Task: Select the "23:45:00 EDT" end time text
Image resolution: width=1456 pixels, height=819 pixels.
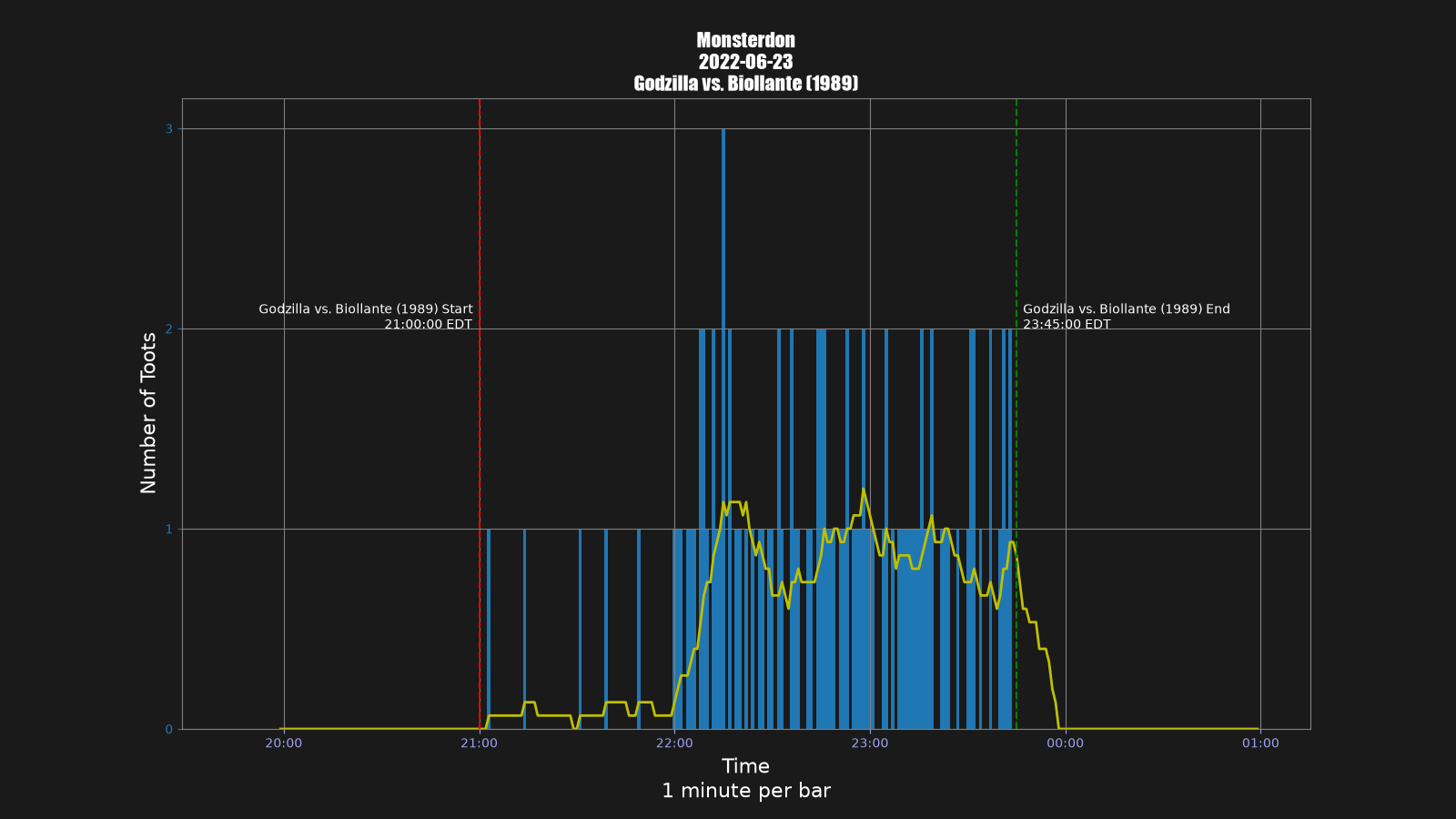Action: (x=1067, y=324)
